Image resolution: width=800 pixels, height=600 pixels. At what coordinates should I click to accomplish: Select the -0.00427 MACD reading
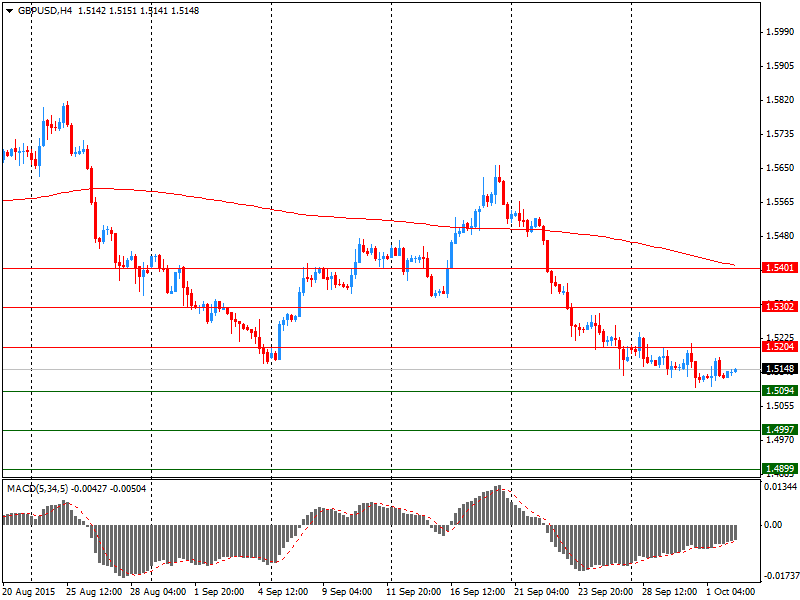pyautogui.click(x=89, y=489)
